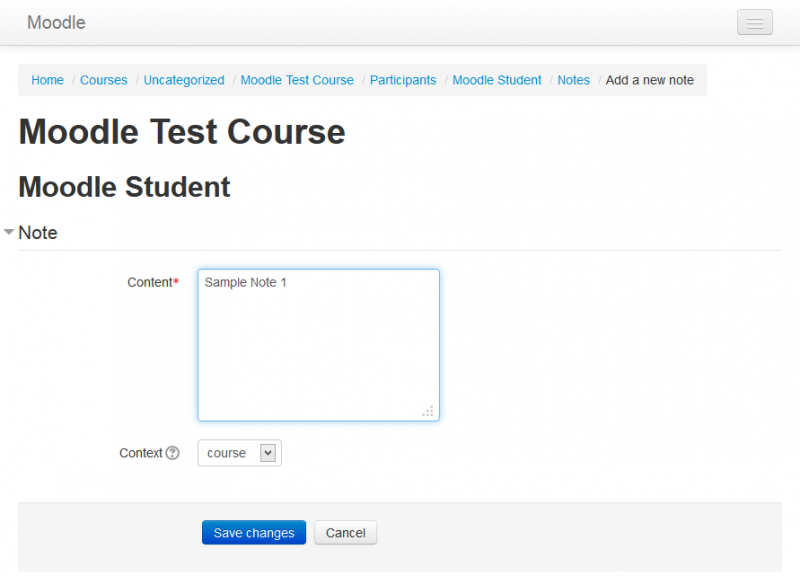Screen dimensions: 800x576
Task: Go to Home in breadcrumb
Action: coord(47,80)
